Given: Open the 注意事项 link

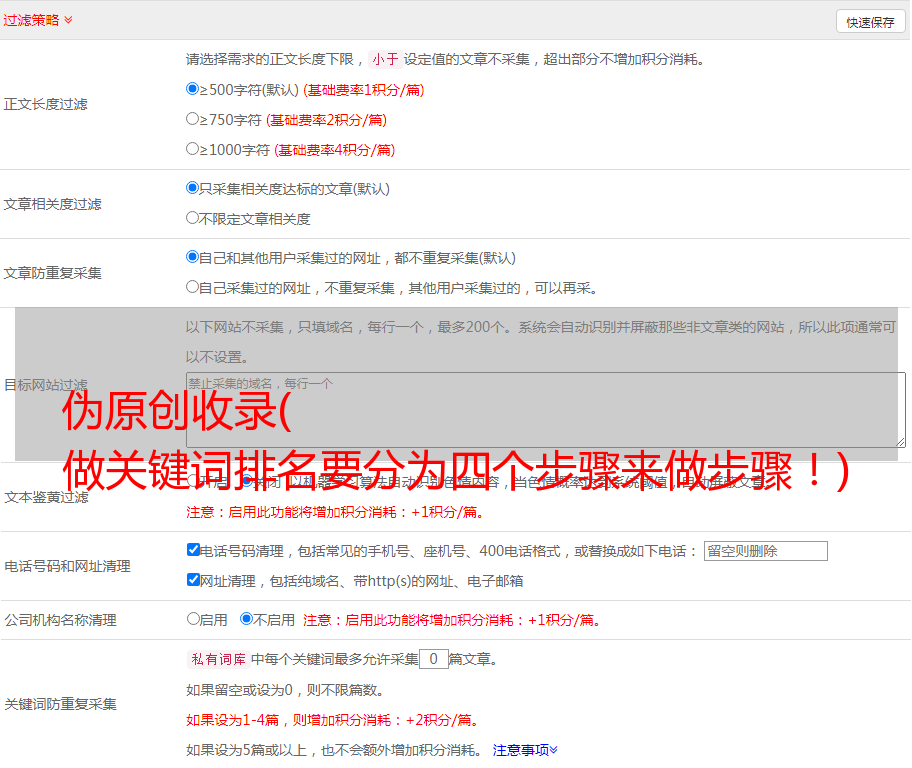Looking at the screenshot, I should (520, 749).
